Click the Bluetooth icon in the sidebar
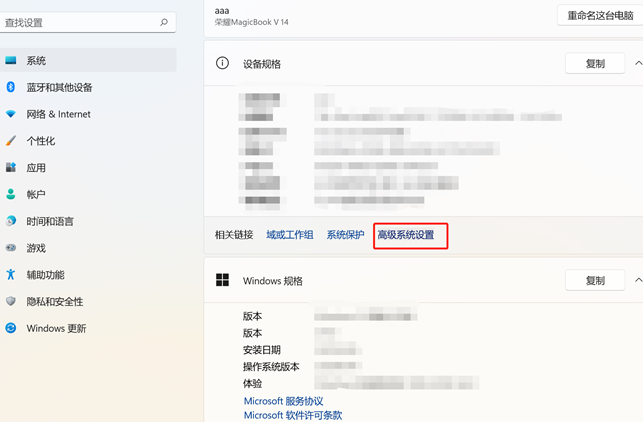Screen dimensions: 643x422 (11, 87)
